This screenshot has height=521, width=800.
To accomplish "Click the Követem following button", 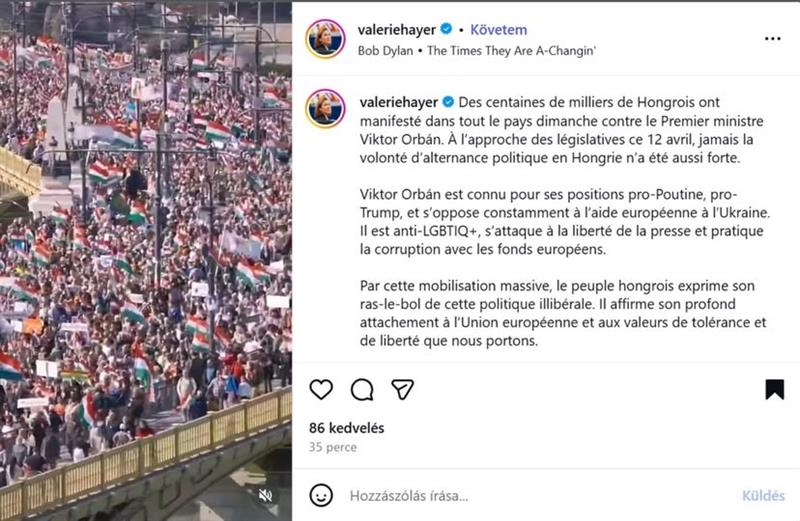I will pyautogui.click(x=498, y=30).
